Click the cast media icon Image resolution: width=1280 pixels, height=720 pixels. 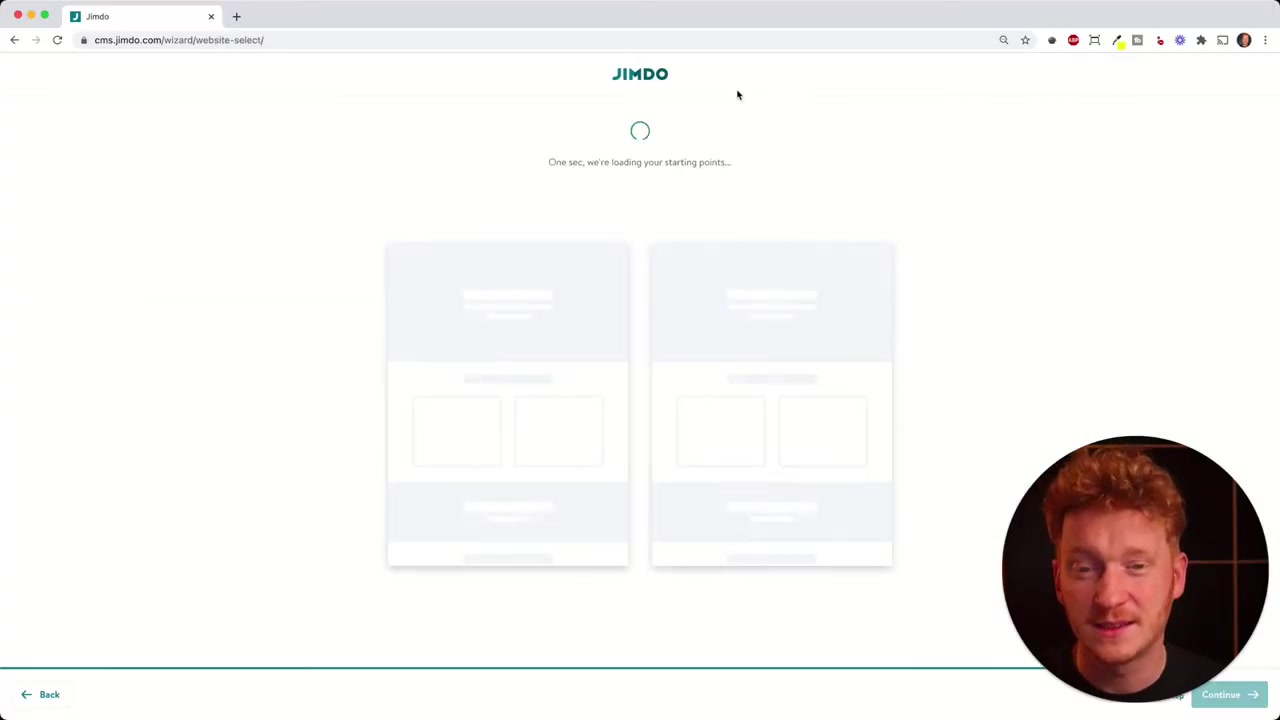click(x=1223, y=40)
